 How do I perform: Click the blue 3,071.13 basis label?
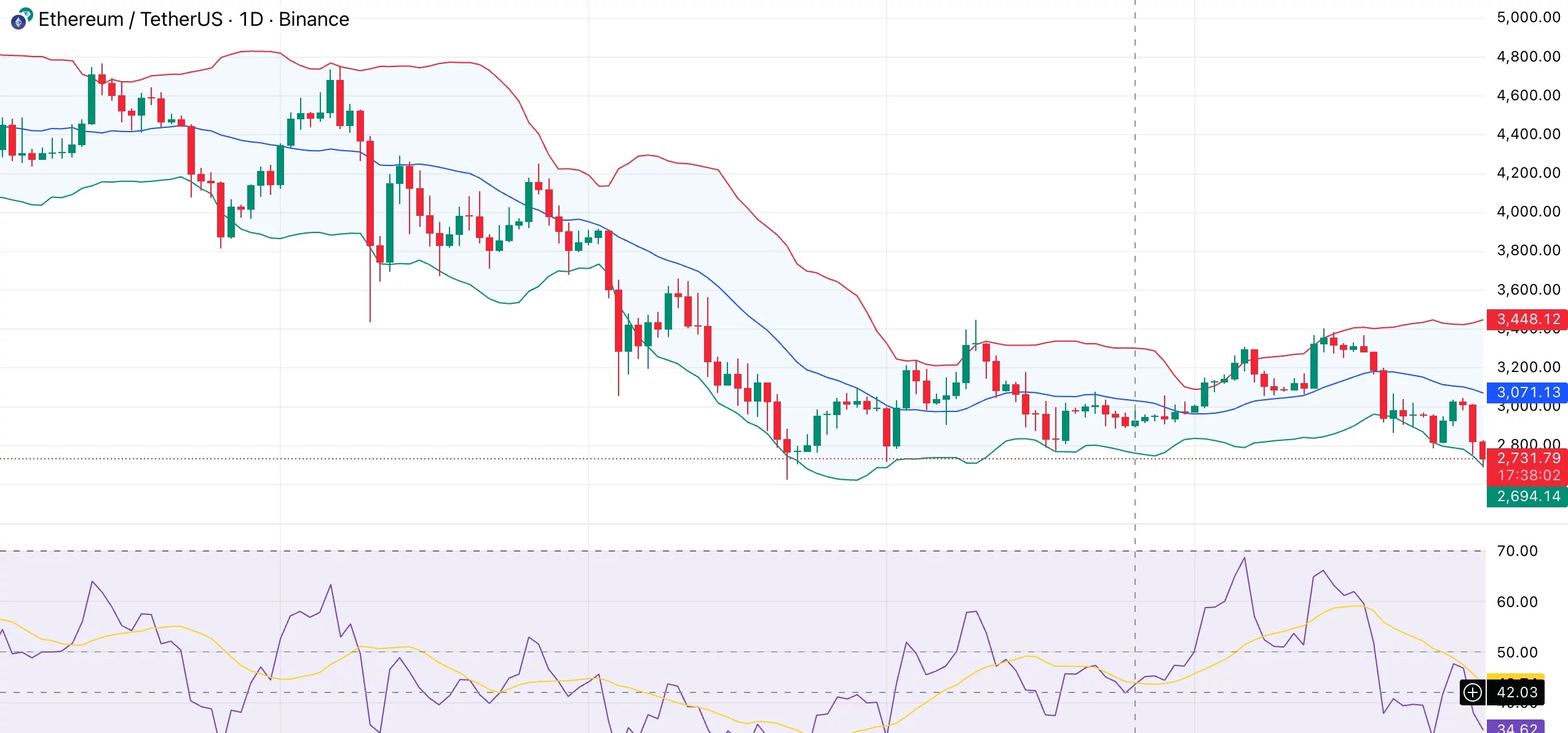tap(1527, 392)
